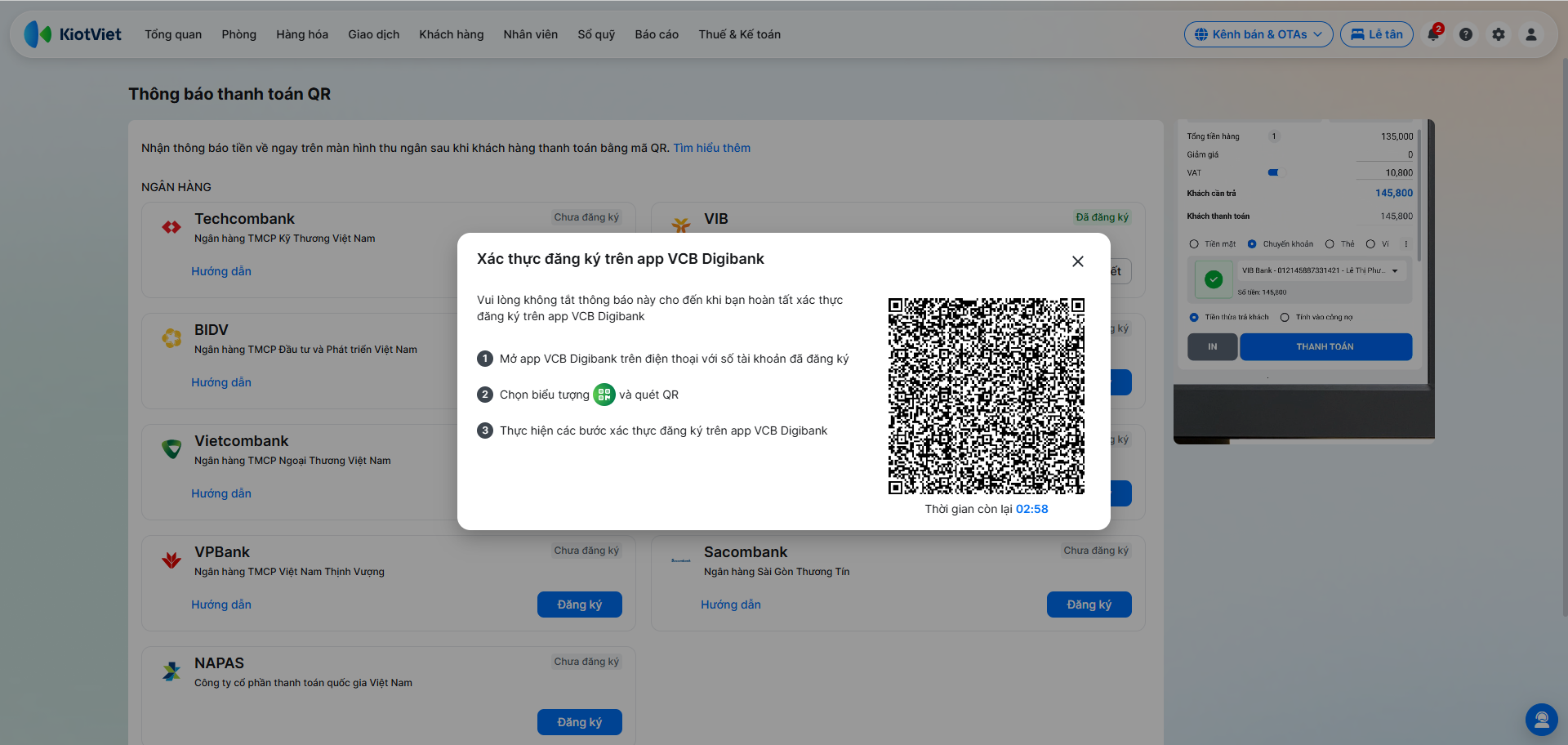Open the Hướng dẫn link for Techcombank
The width and height of the screenshot is (1568, 745).
coord(221,271)
